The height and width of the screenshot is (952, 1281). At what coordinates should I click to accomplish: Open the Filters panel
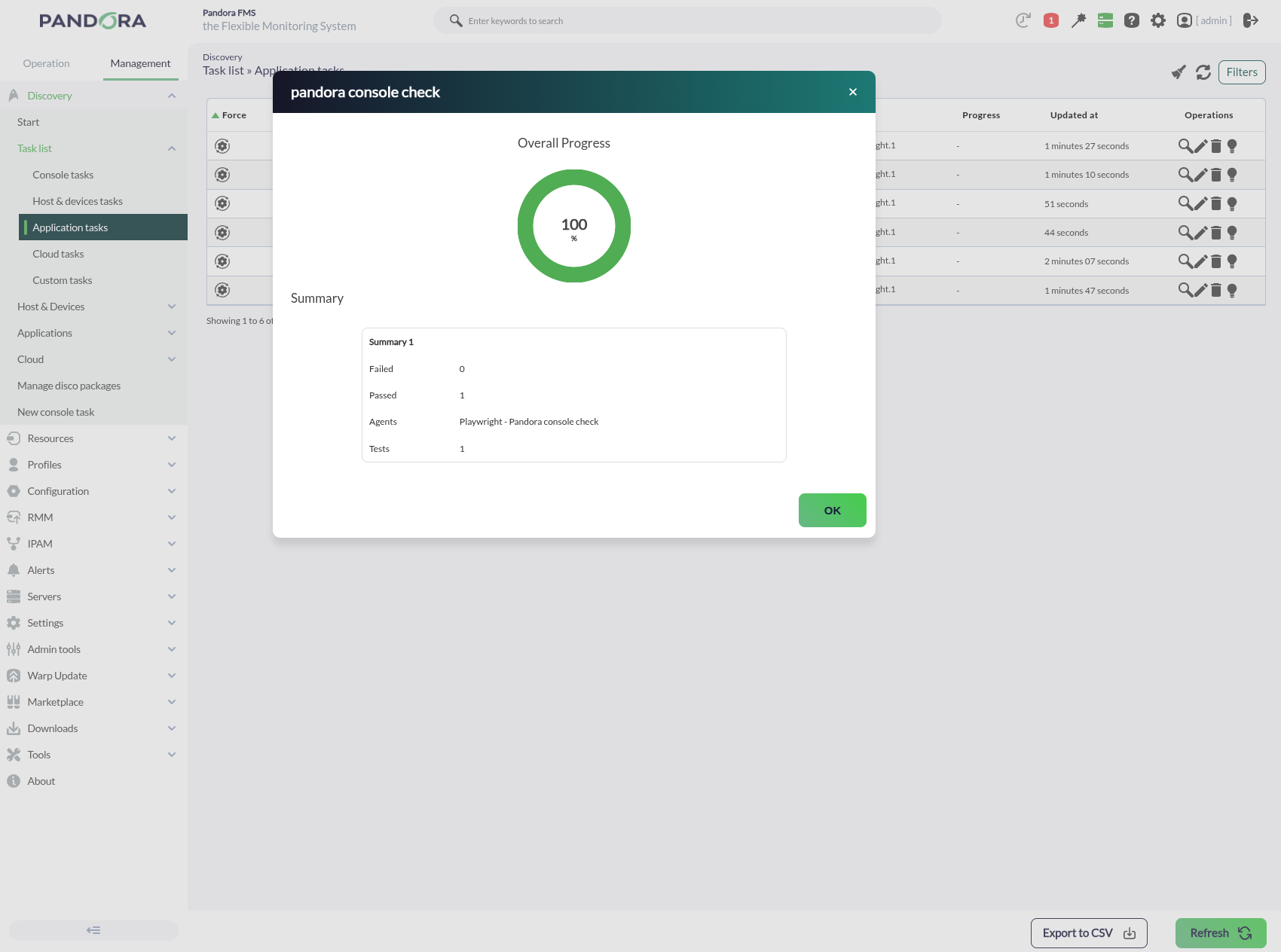click(x=1242, y=72)
